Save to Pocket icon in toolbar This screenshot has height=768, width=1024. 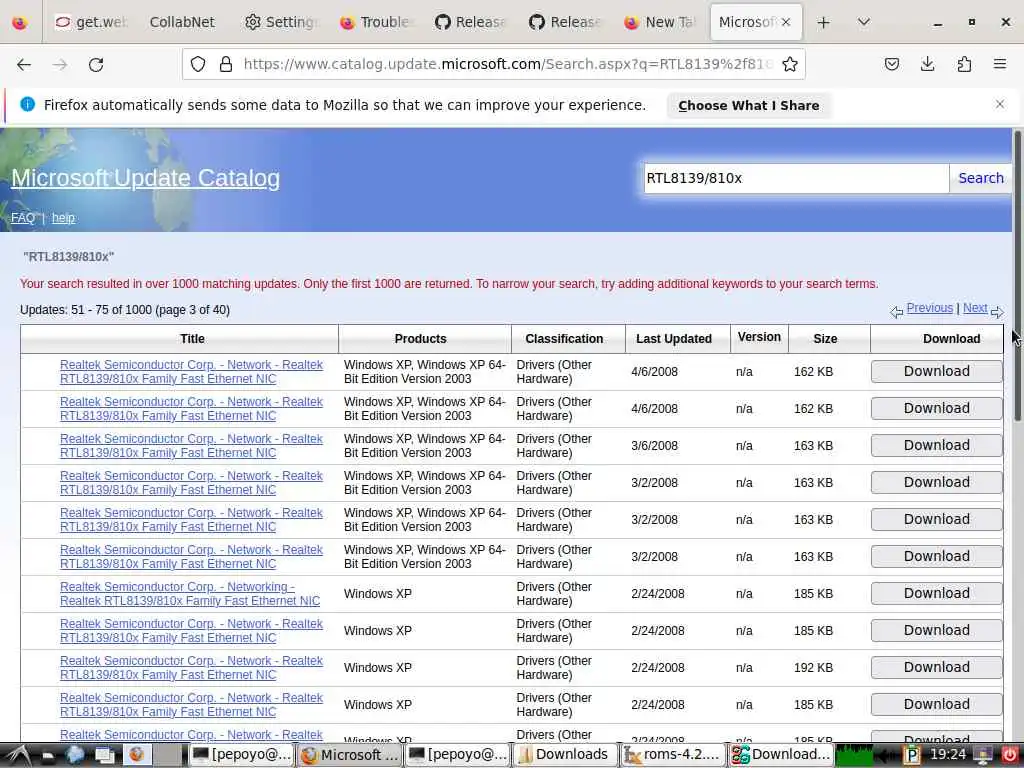pyautogui.click(x=891, y=64)
